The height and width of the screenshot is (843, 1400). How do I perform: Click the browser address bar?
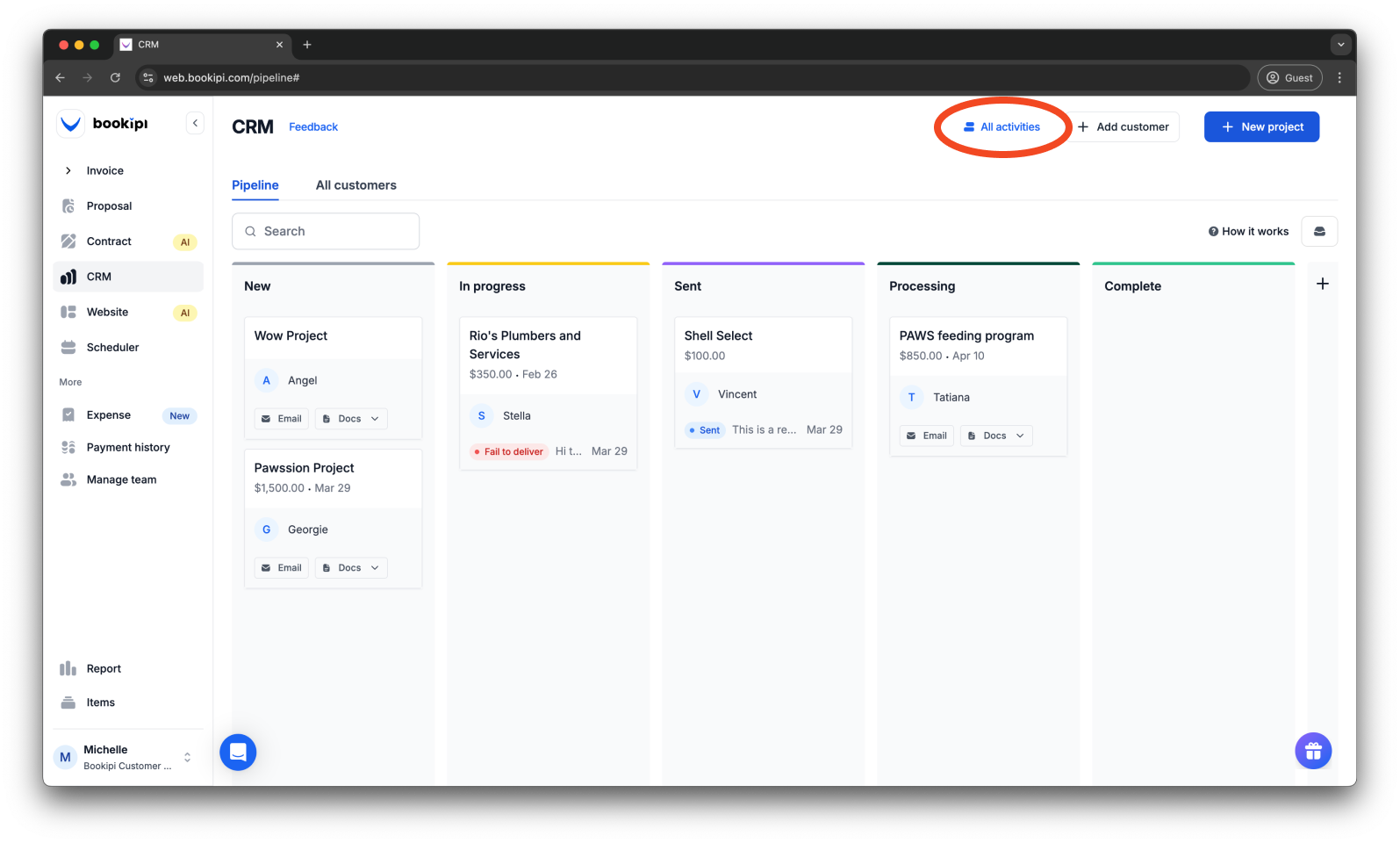tap(693, 78)
